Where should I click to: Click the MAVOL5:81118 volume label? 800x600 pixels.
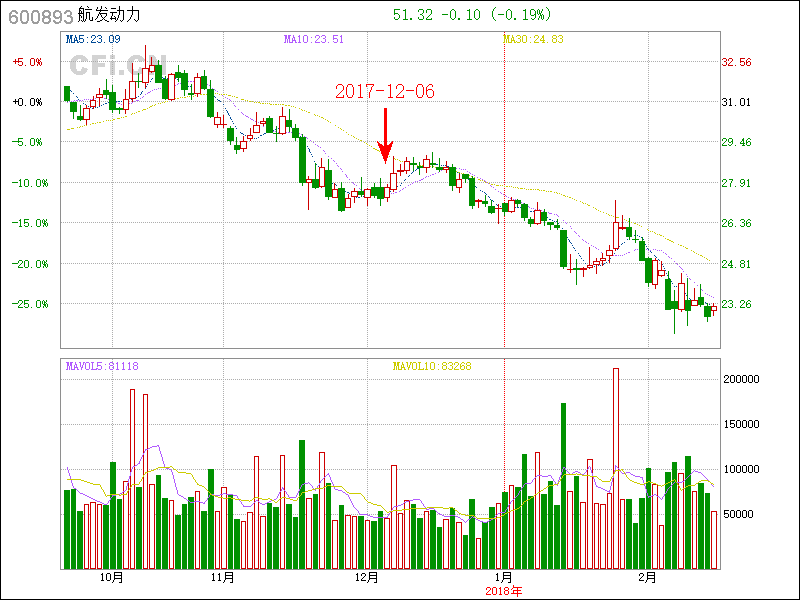101,367
